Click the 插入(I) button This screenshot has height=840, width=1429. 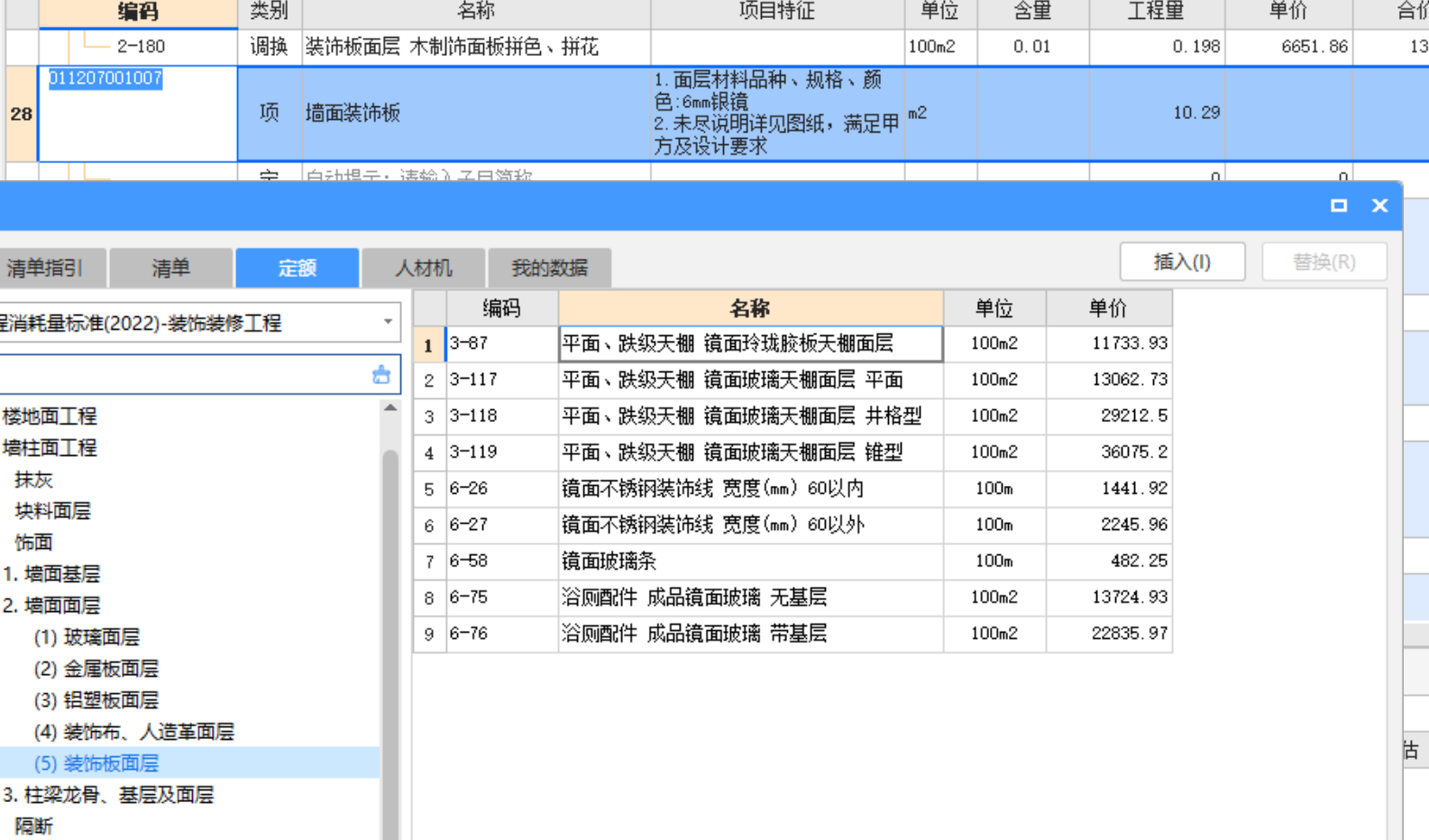click(x=1182, y=262)
